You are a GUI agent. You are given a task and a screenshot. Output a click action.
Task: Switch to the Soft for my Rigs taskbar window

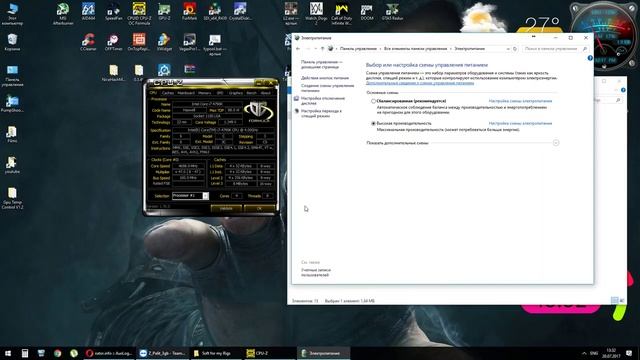point(216,353)
